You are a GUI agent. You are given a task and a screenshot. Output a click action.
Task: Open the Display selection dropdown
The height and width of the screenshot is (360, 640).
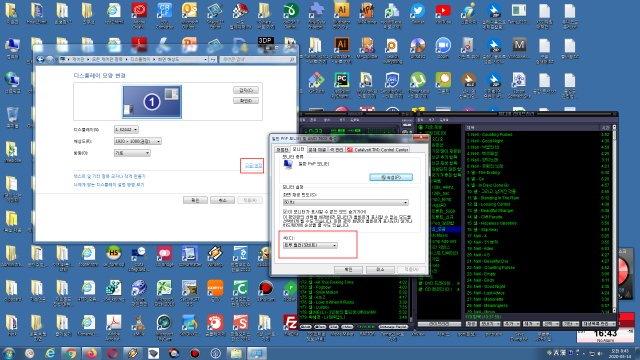pos(126,129)
